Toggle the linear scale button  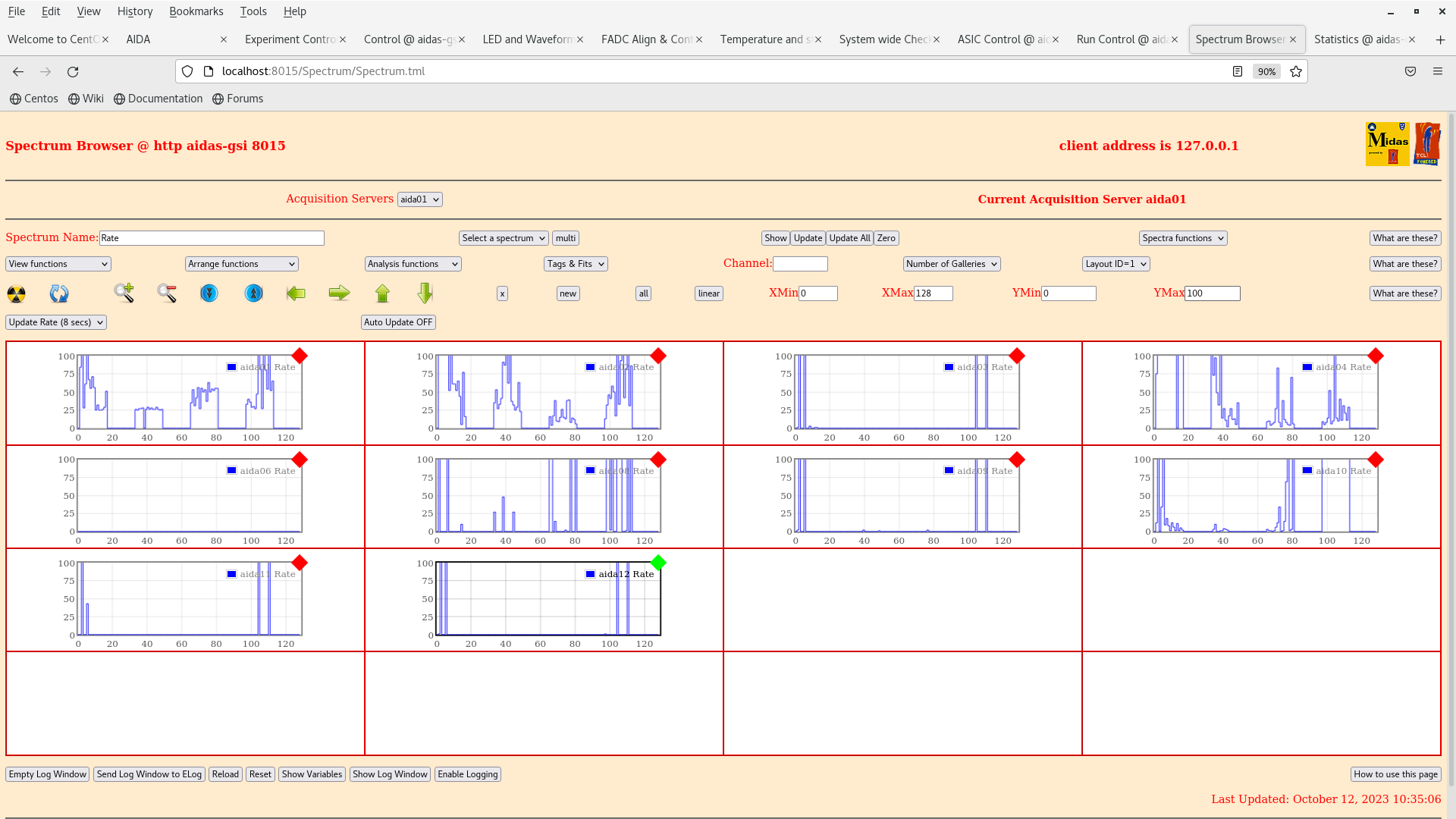(708, 293)
